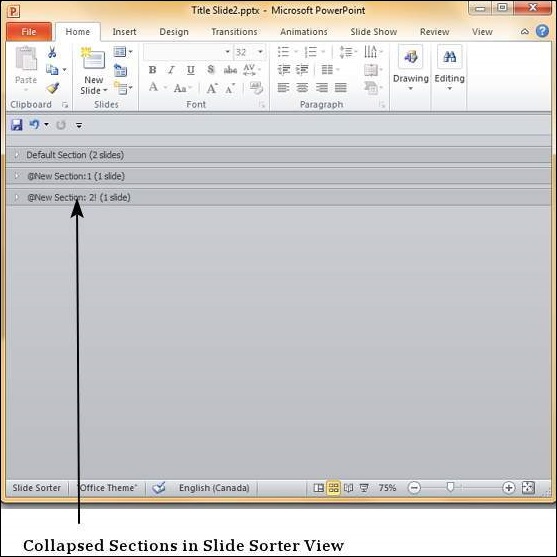557x557 pixels.
Task: Click the Increase Font Size icon
Action: coord(212,88)
